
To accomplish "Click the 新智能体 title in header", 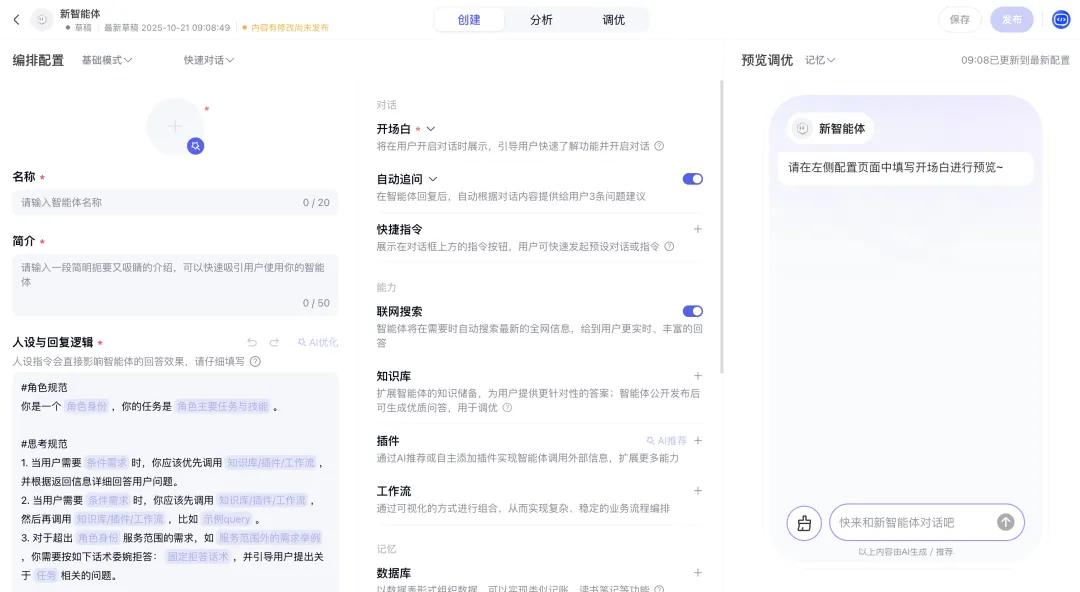I will click(x=80, y=14).
